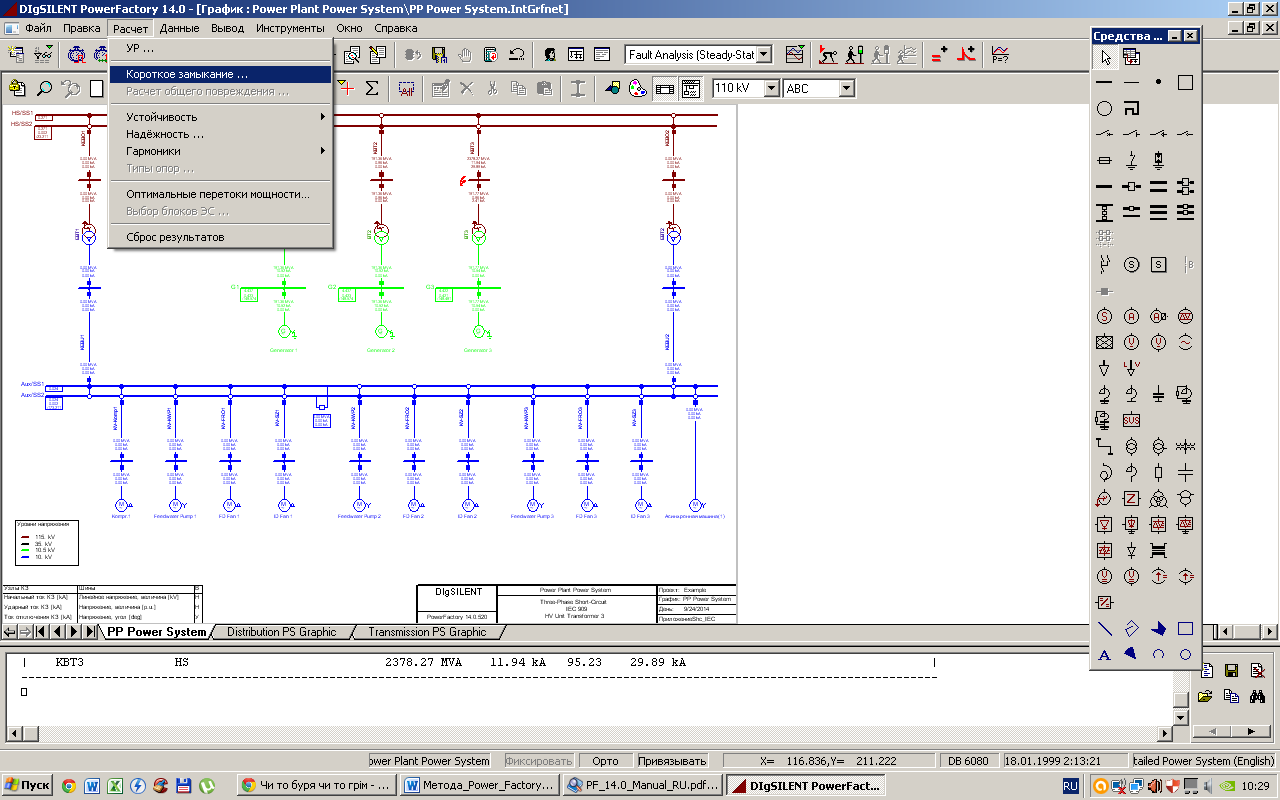Click the Sigma summation toolbar icon
Screen dimensions: 1280x800
(x=371, y=88)
